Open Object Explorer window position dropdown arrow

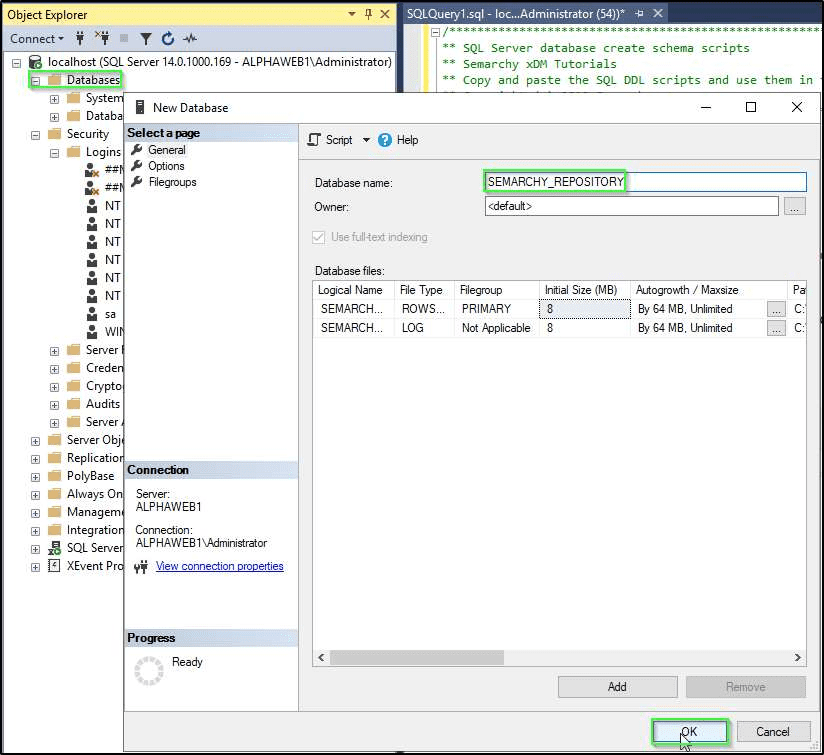pos(352,14)
